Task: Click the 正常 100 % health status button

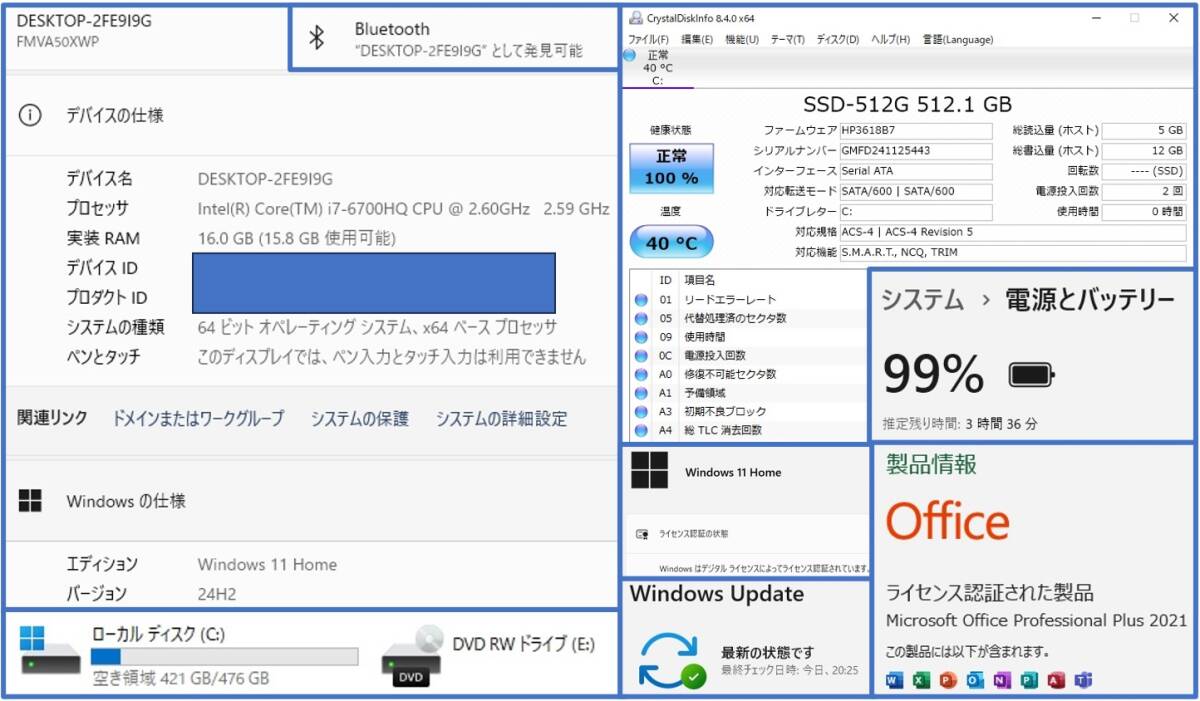Action: (672, 168)
